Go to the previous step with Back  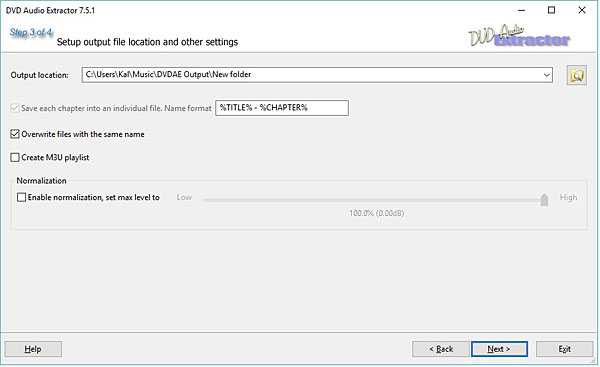(x=441, y=349)
